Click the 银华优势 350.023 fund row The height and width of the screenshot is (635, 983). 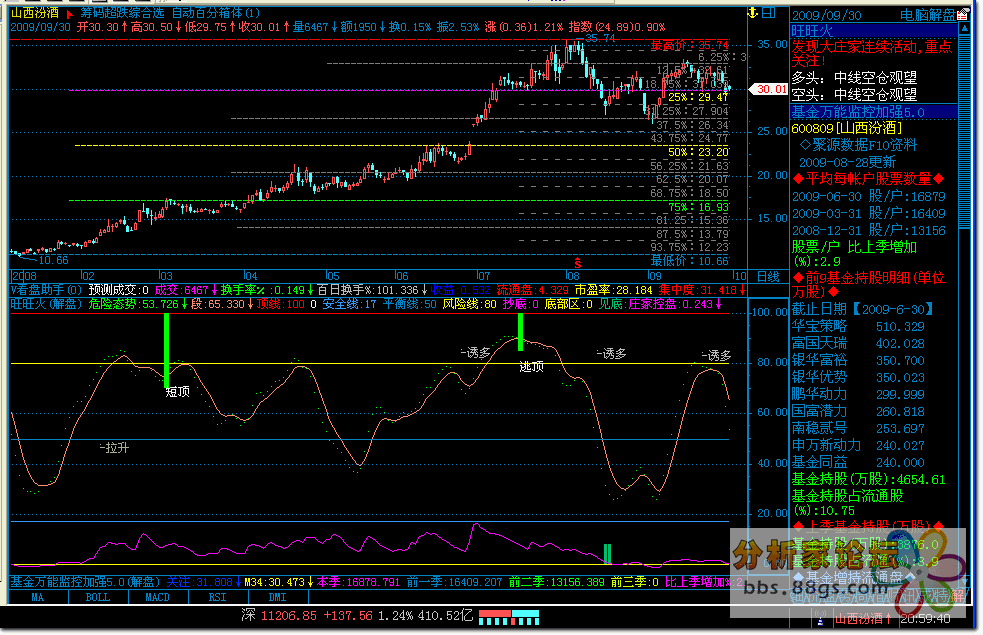pos(858,377)
